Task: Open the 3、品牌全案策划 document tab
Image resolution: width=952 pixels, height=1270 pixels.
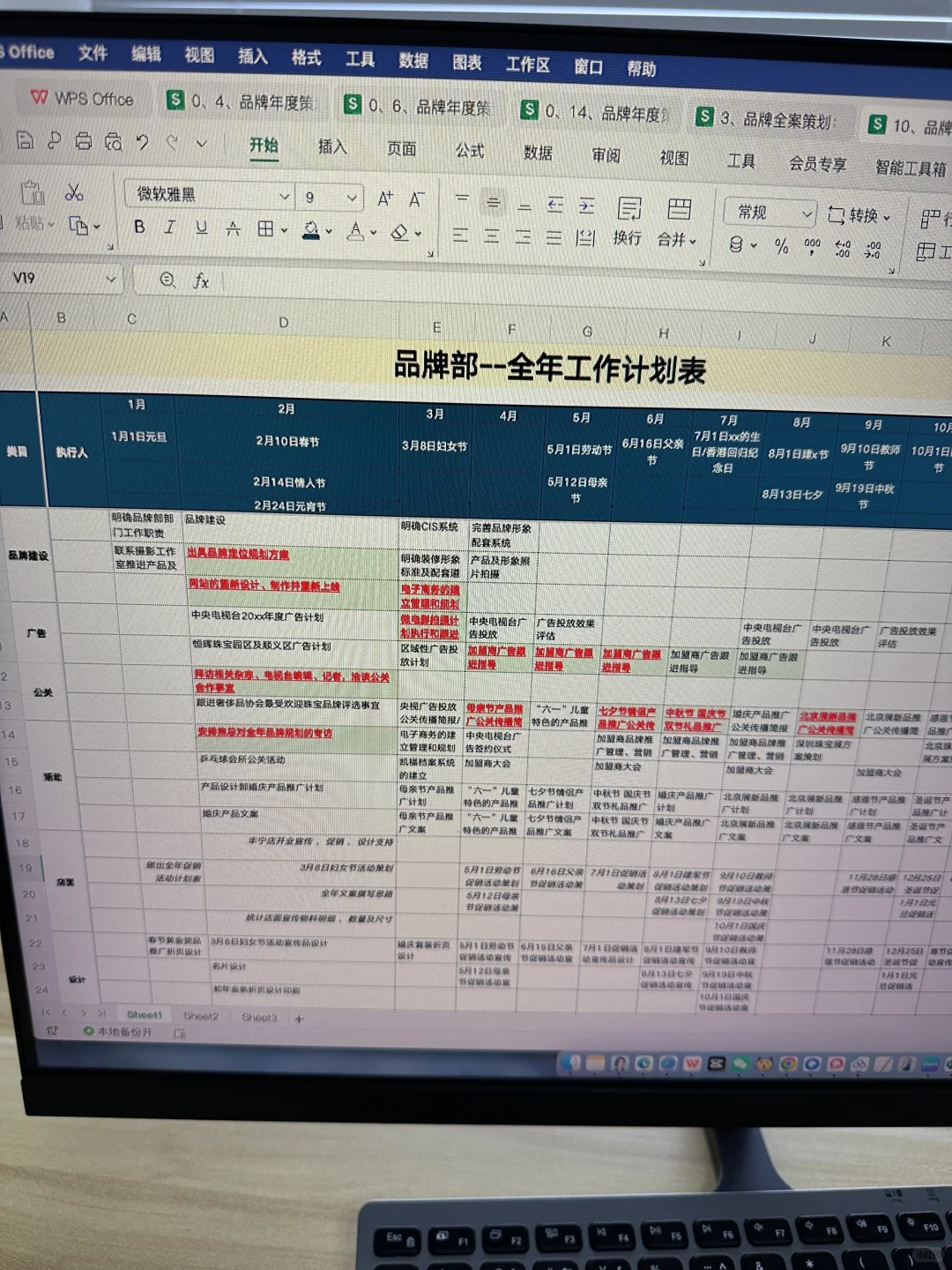Action: pos(767,118)
